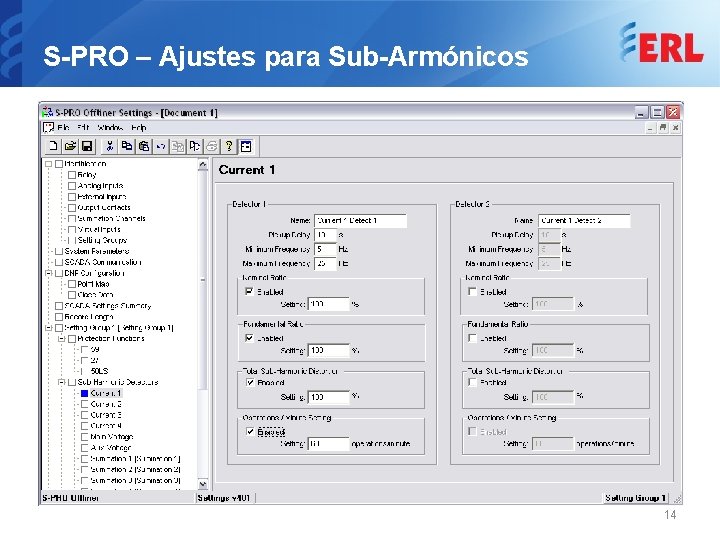Click the Undo arrow toolbar icon
720x540 pixels.
[x=161, y=146]
